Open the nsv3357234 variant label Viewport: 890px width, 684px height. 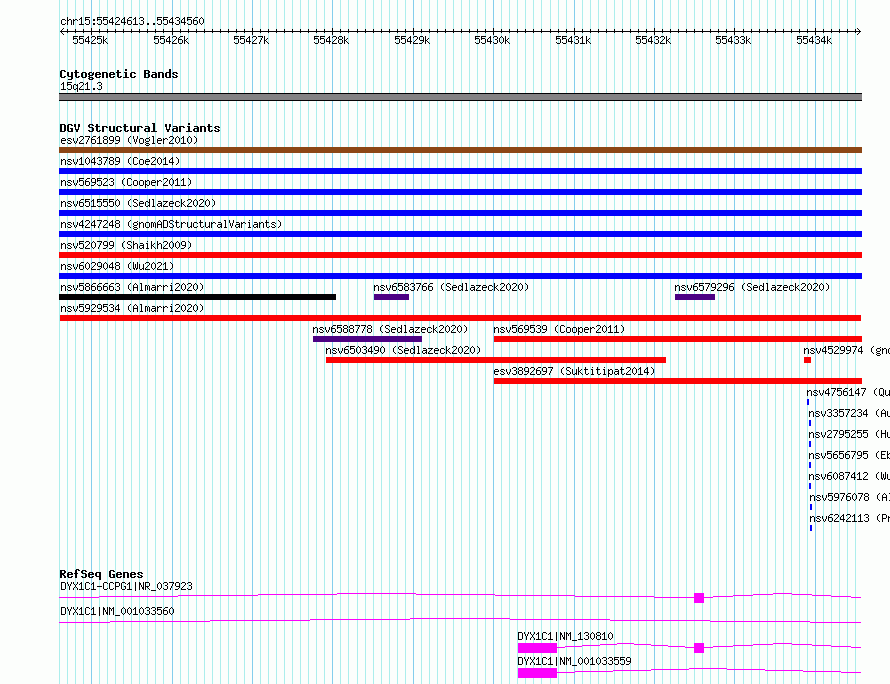tap(849, 413)
